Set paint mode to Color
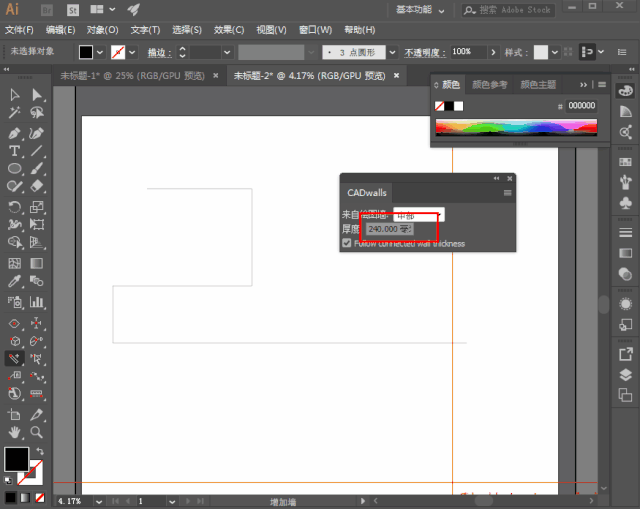The height and width of the screenshot is (509, 640). point(11,498)
